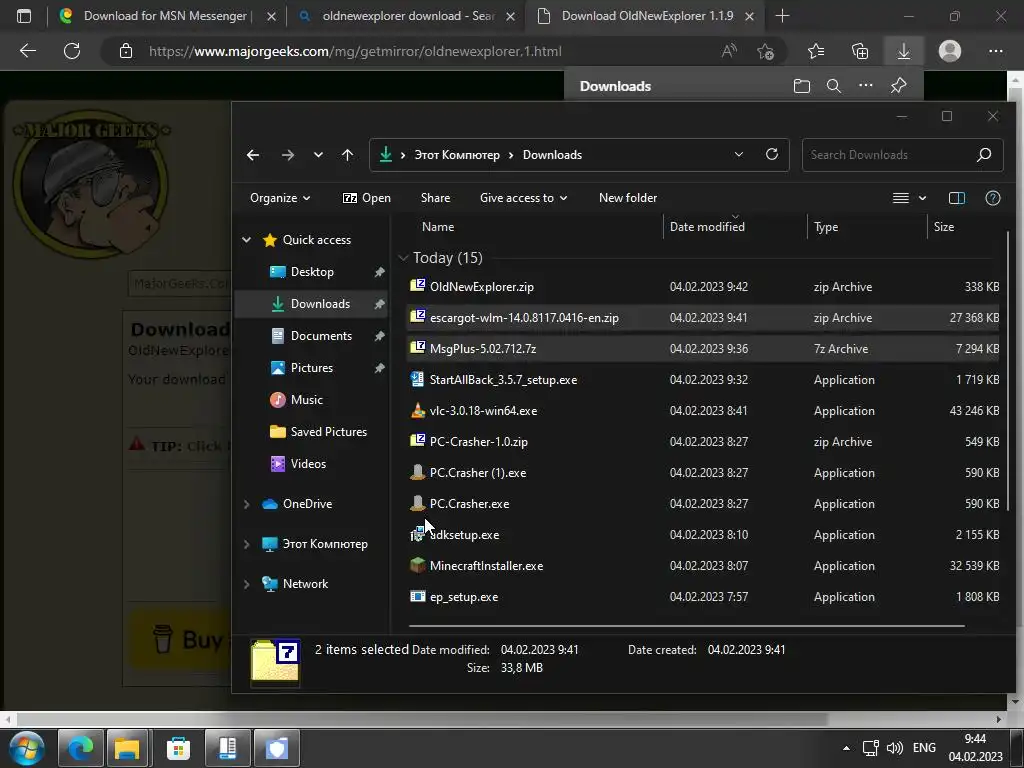Open Music folder in navigation pane
This screenshot has width=1024, height=768.
click(306, 400)
